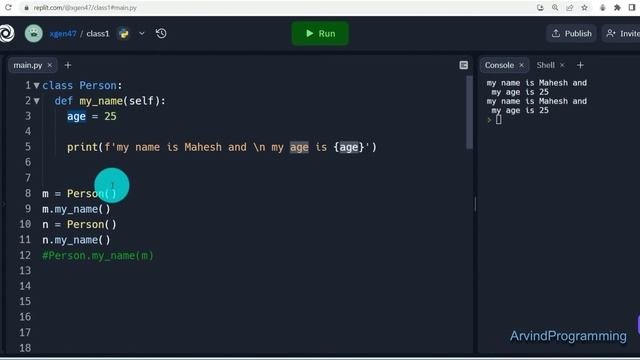Close the Console tab

521,65
